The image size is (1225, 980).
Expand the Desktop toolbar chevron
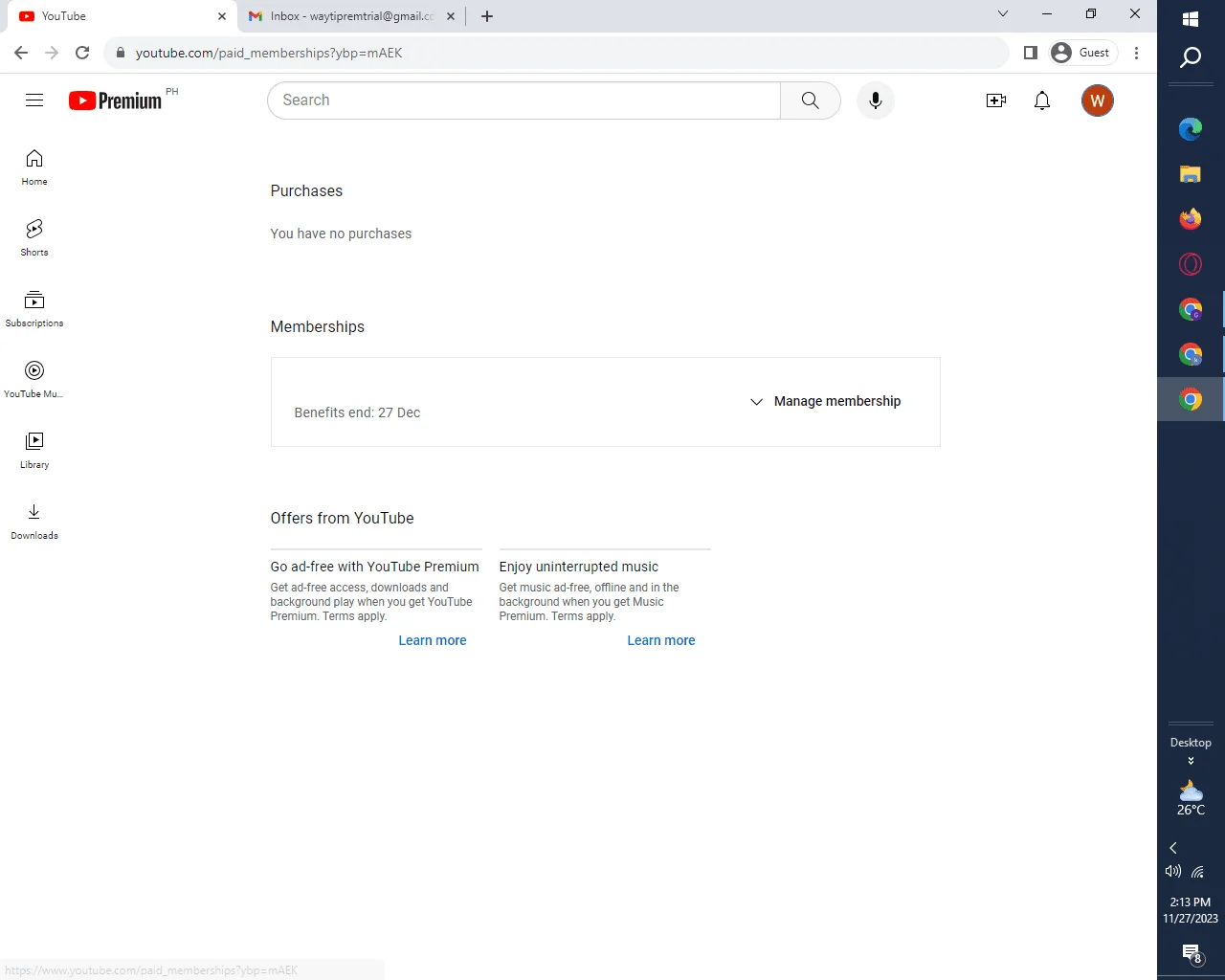(1191, 762)
